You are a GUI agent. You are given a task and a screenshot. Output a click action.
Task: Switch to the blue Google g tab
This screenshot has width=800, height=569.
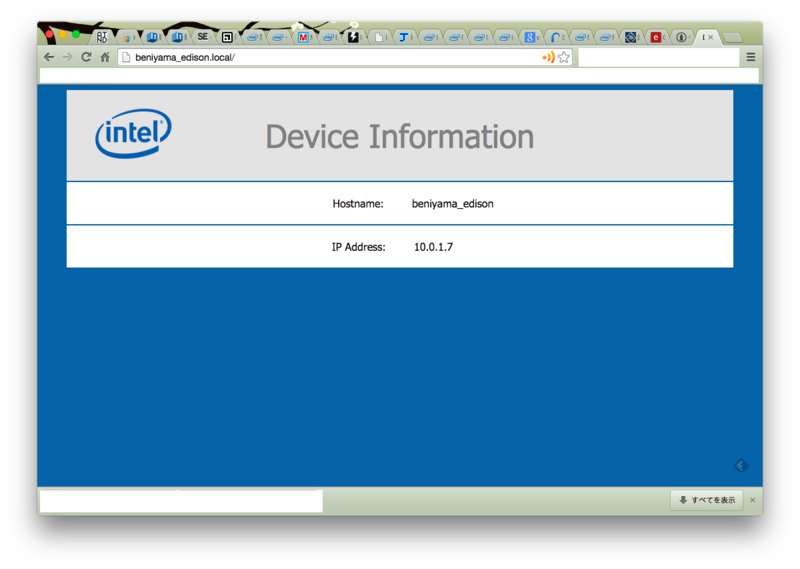pos(530,37)
